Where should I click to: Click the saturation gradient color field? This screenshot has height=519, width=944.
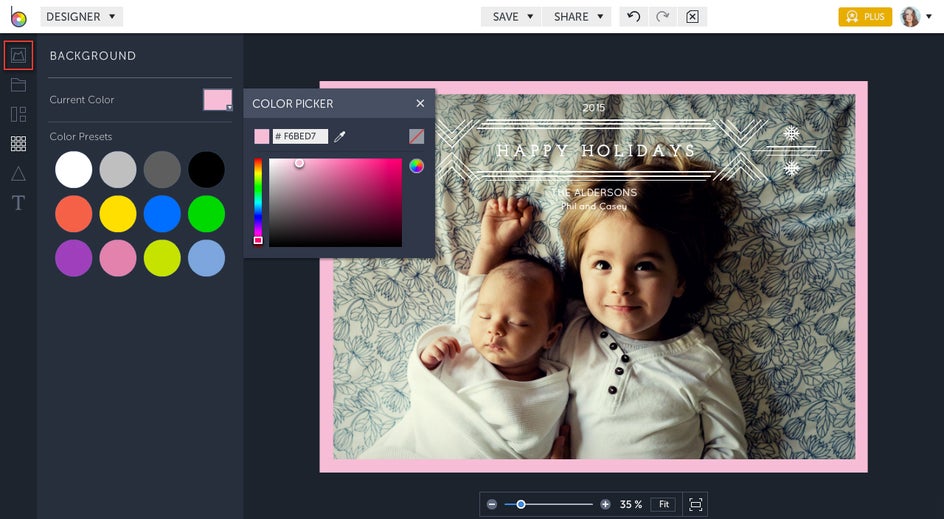[x=335, y=202]
